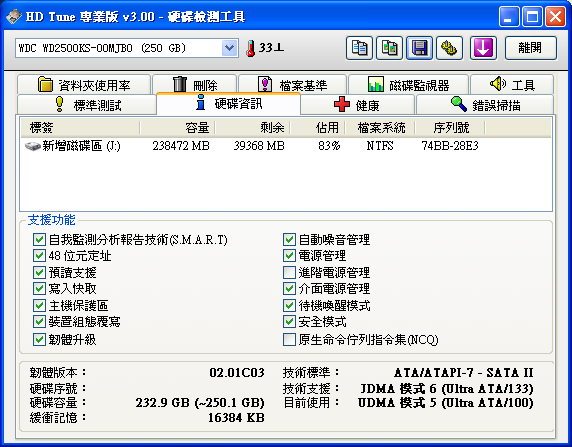Switch to the 健康 tab

(x=358, y=105)
